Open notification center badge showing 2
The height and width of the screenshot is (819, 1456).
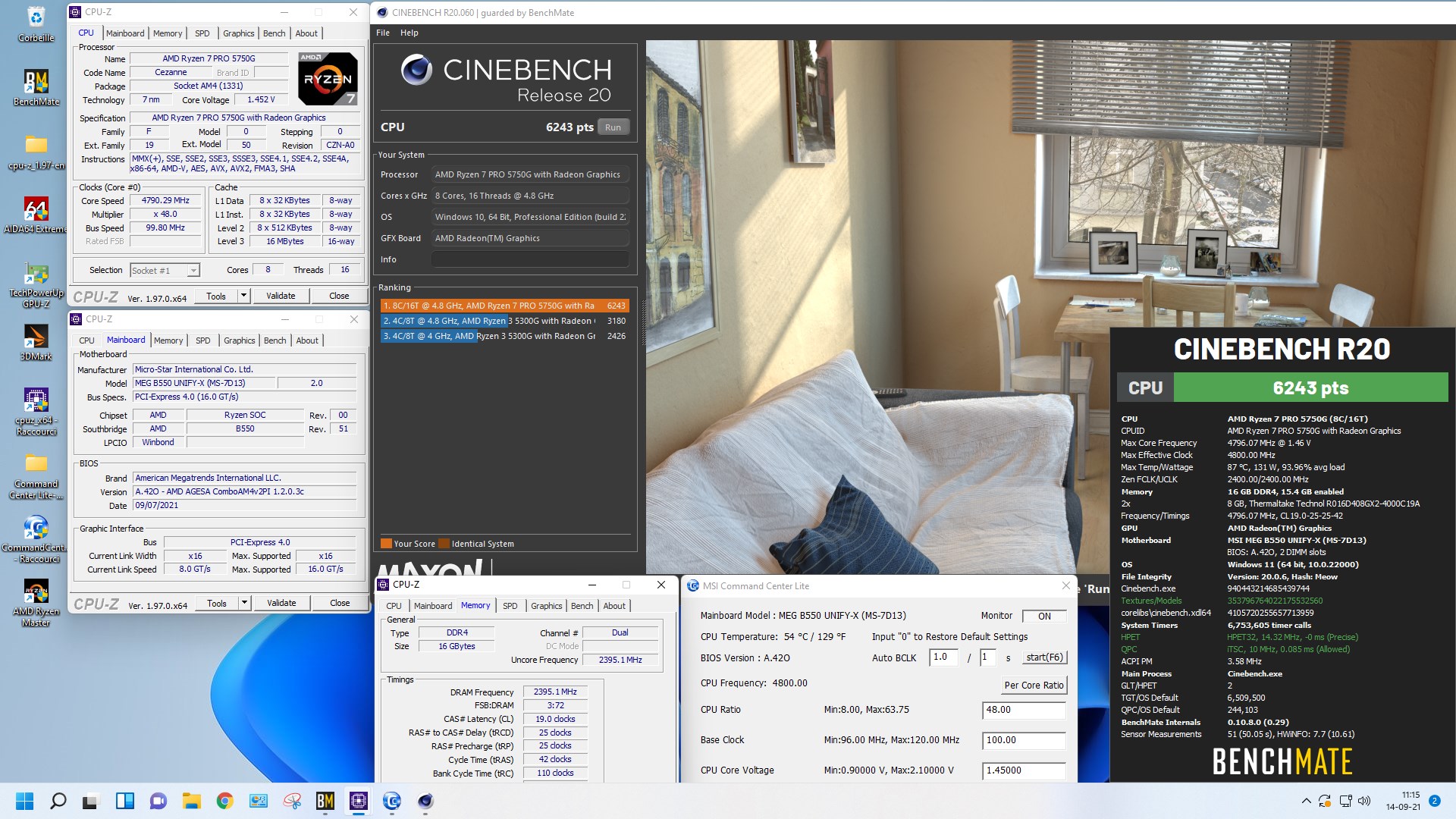point(1434,801)
